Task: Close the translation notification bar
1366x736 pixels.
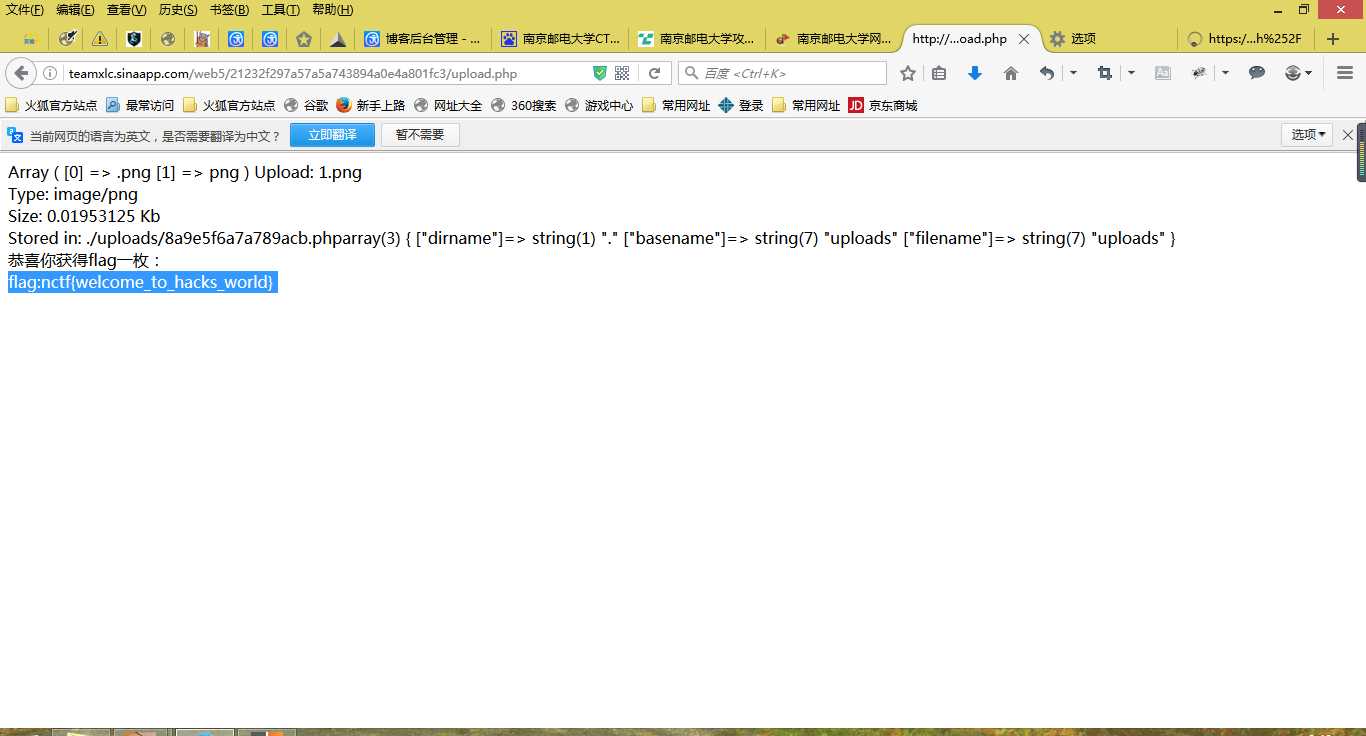Action: tap(1348, 135)
